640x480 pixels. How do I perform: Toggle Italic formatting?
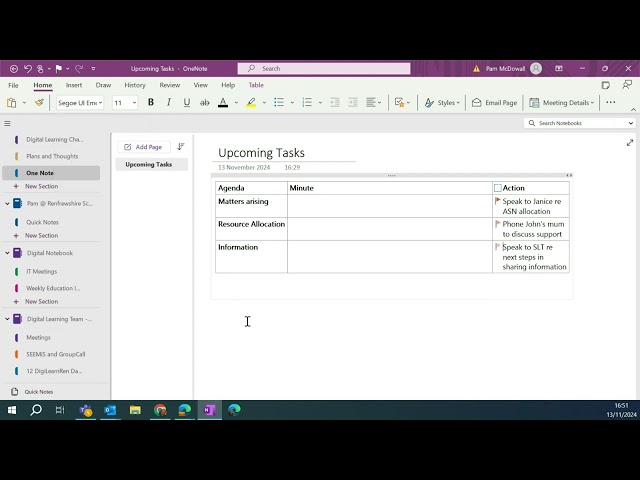[x=169, y=102]
